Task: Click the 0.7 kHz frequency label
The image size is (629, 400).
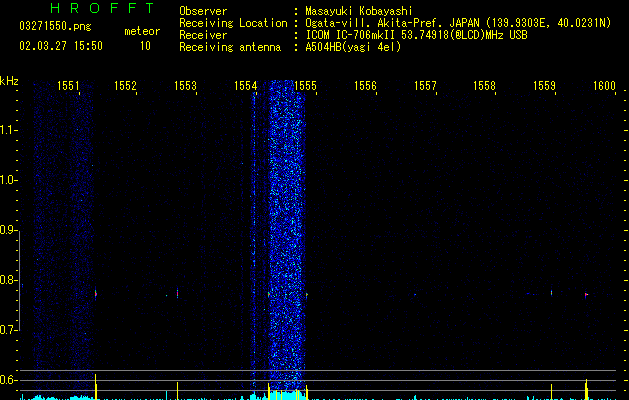Action: point(8,330)
